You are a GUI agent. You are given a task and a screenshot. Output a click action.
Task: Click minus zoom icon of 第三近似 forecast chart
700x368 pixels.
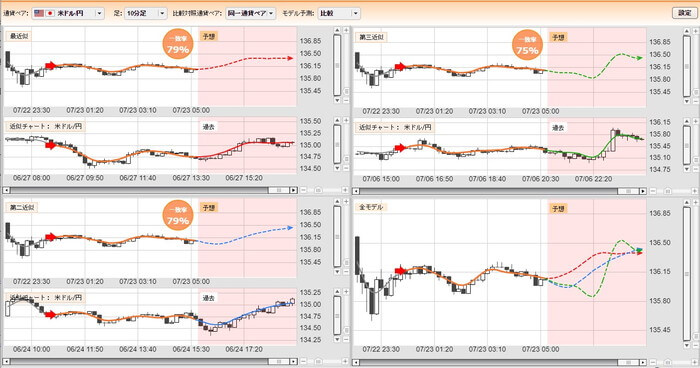tap(696, 101)
